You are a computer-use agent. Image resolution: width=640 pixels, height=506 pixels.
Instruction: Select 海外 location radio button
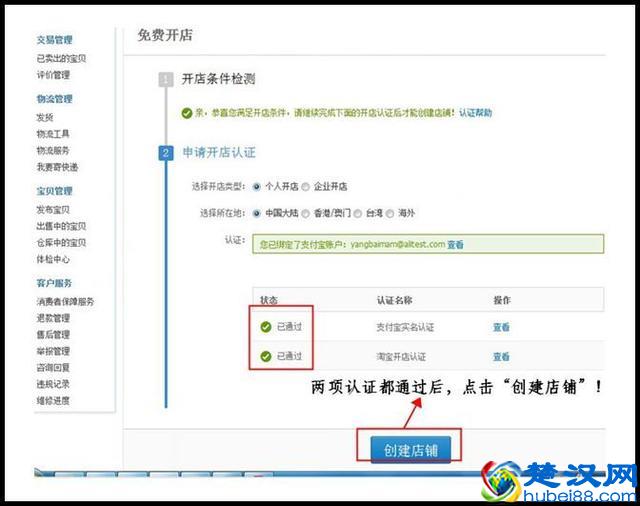click(390, 213)
